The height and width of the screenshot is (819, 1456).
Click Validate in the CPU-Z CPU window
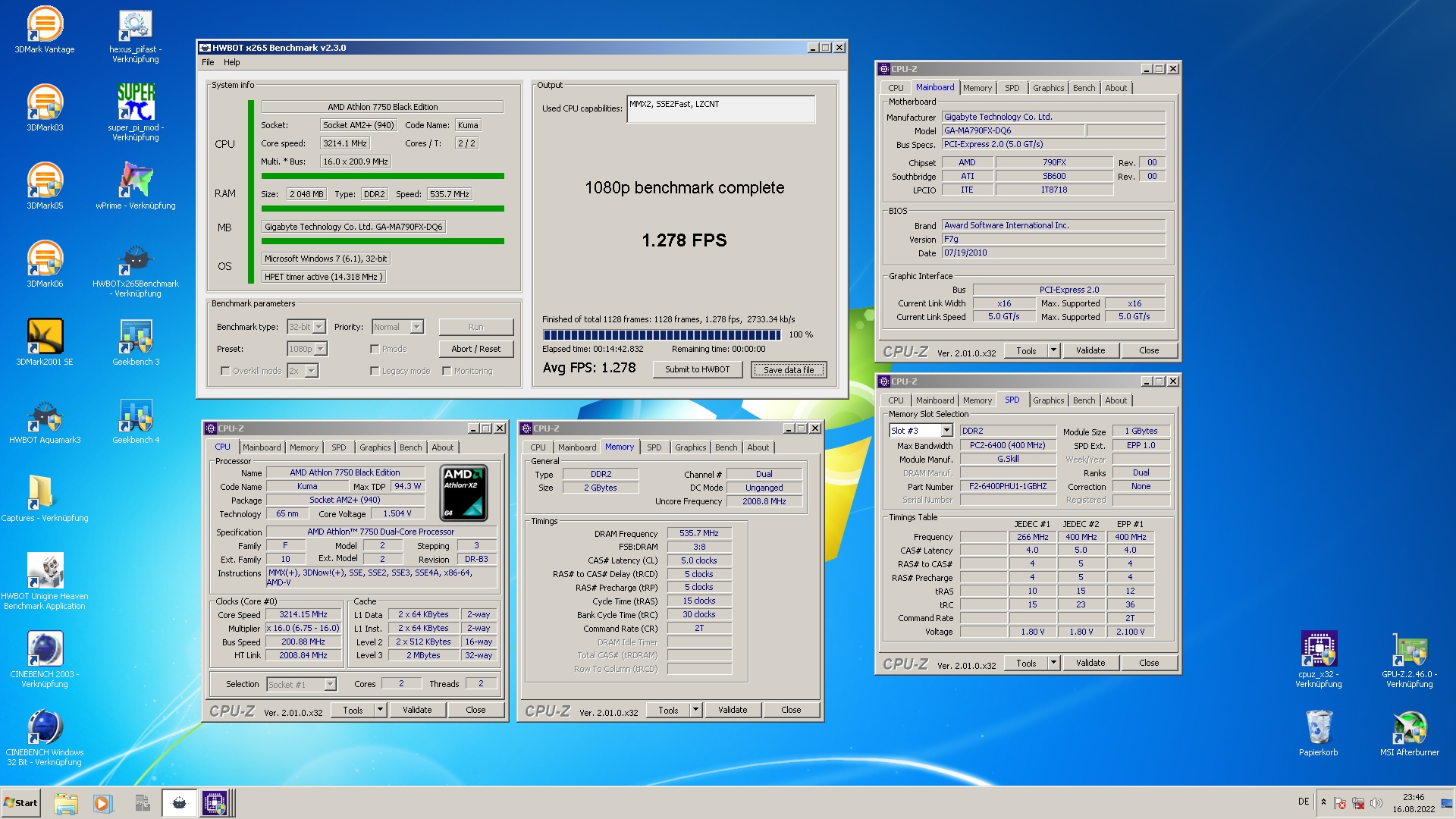[x=417, y=710]
